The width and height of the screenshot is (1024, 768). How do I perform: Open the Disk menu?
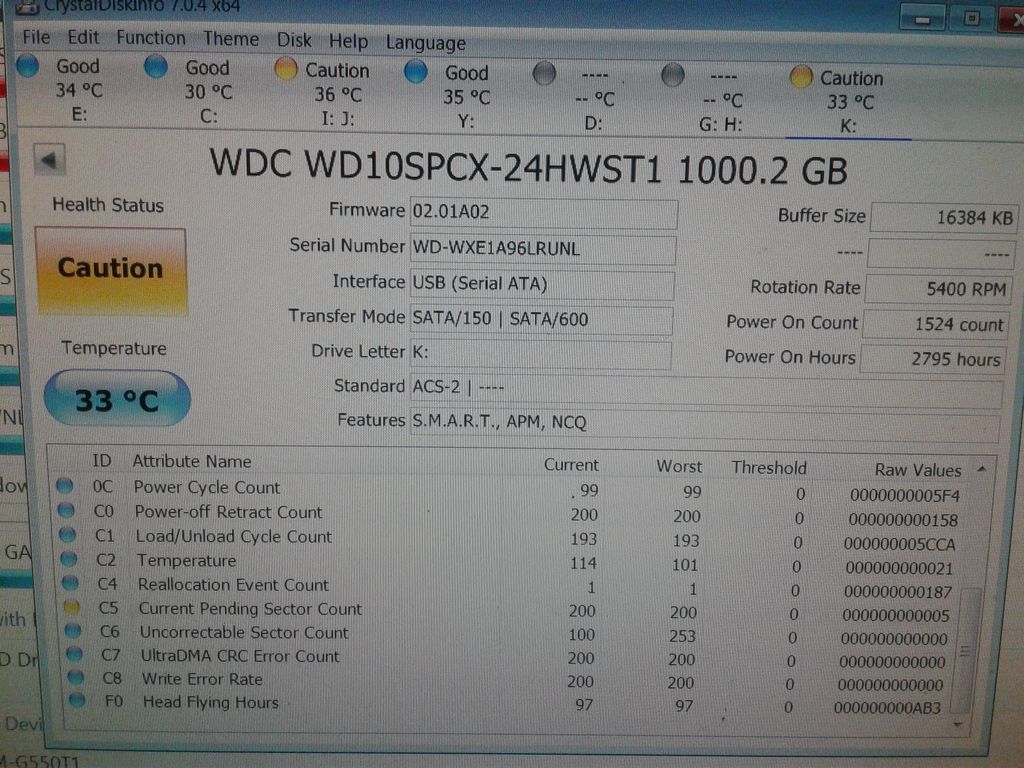tap(294, 40)
